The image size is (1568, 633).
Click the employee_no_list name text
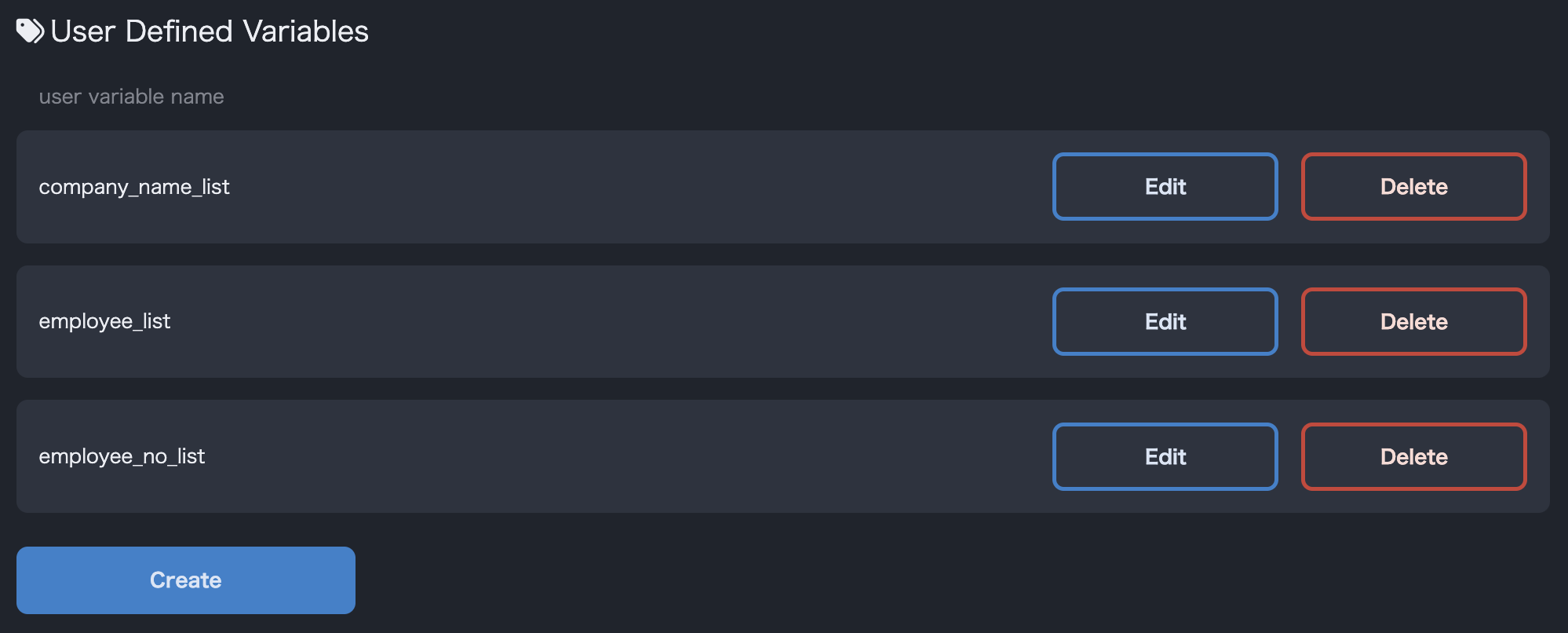[122, 457]
